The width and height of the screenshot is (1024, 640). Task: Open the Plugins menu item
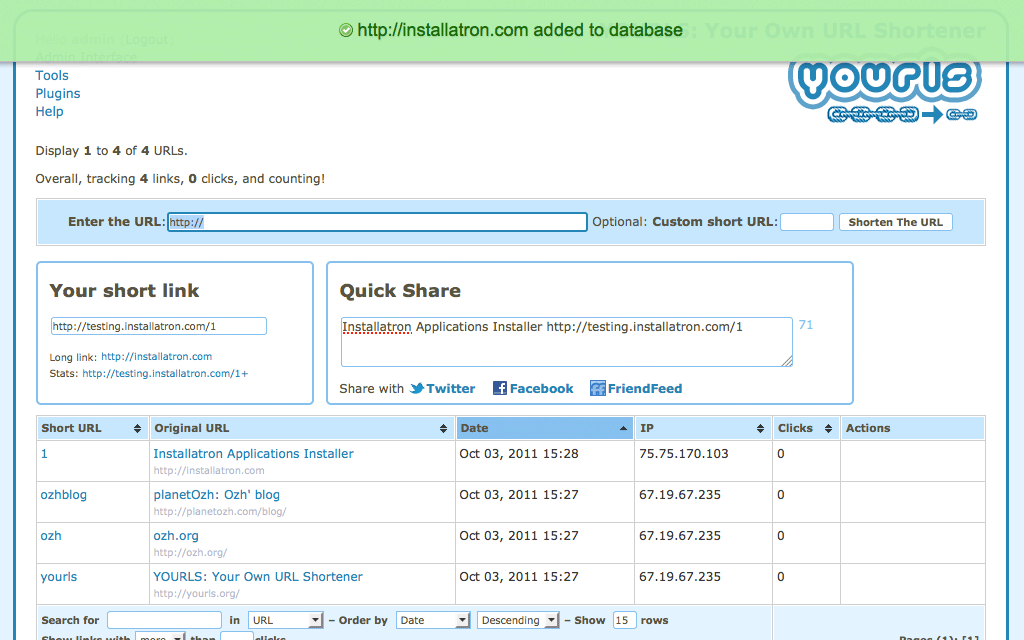(58, 94)
